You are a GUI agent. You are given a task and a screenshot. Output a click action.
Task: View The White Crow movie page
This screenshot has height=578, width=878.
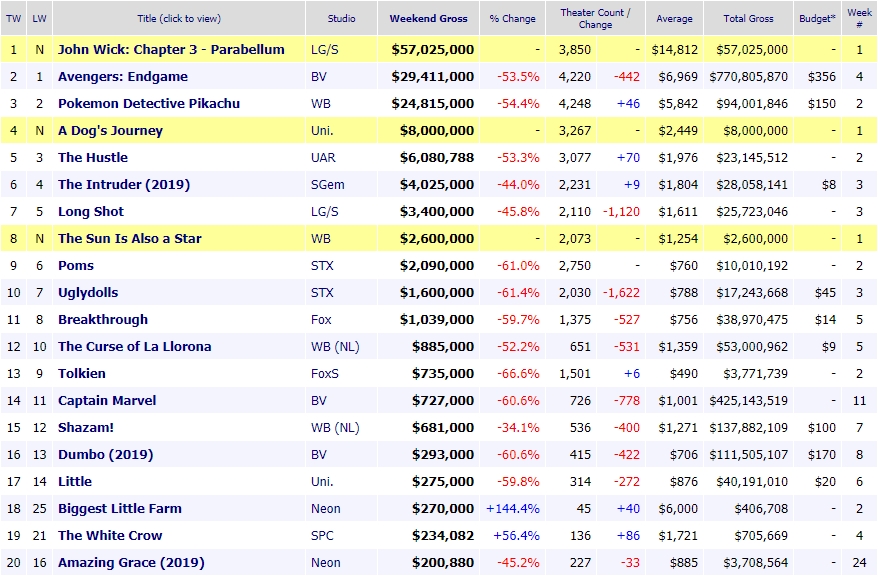pos(110,535)
